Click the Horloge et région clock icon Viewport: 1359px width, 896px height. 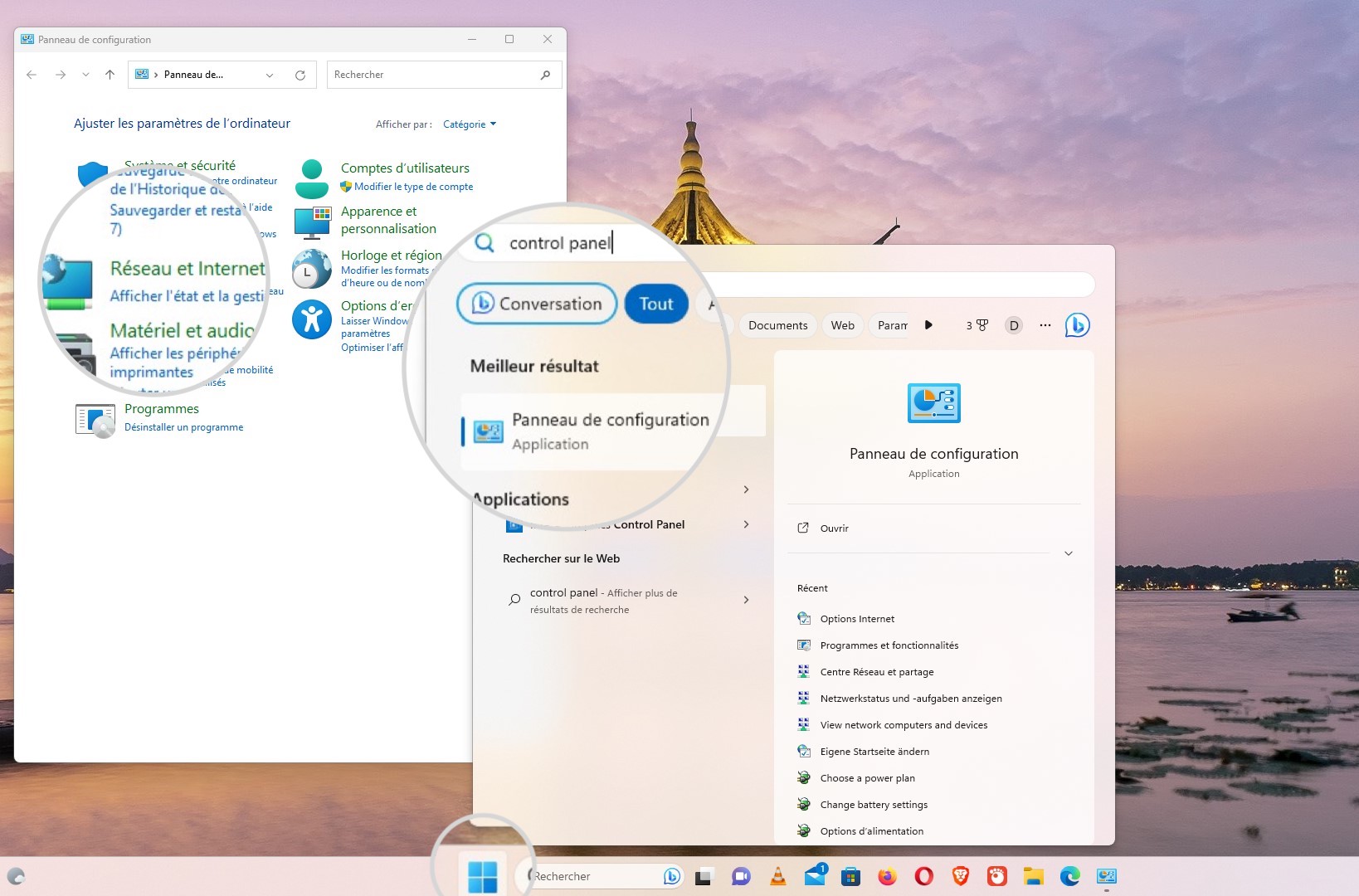click(311, 269)
